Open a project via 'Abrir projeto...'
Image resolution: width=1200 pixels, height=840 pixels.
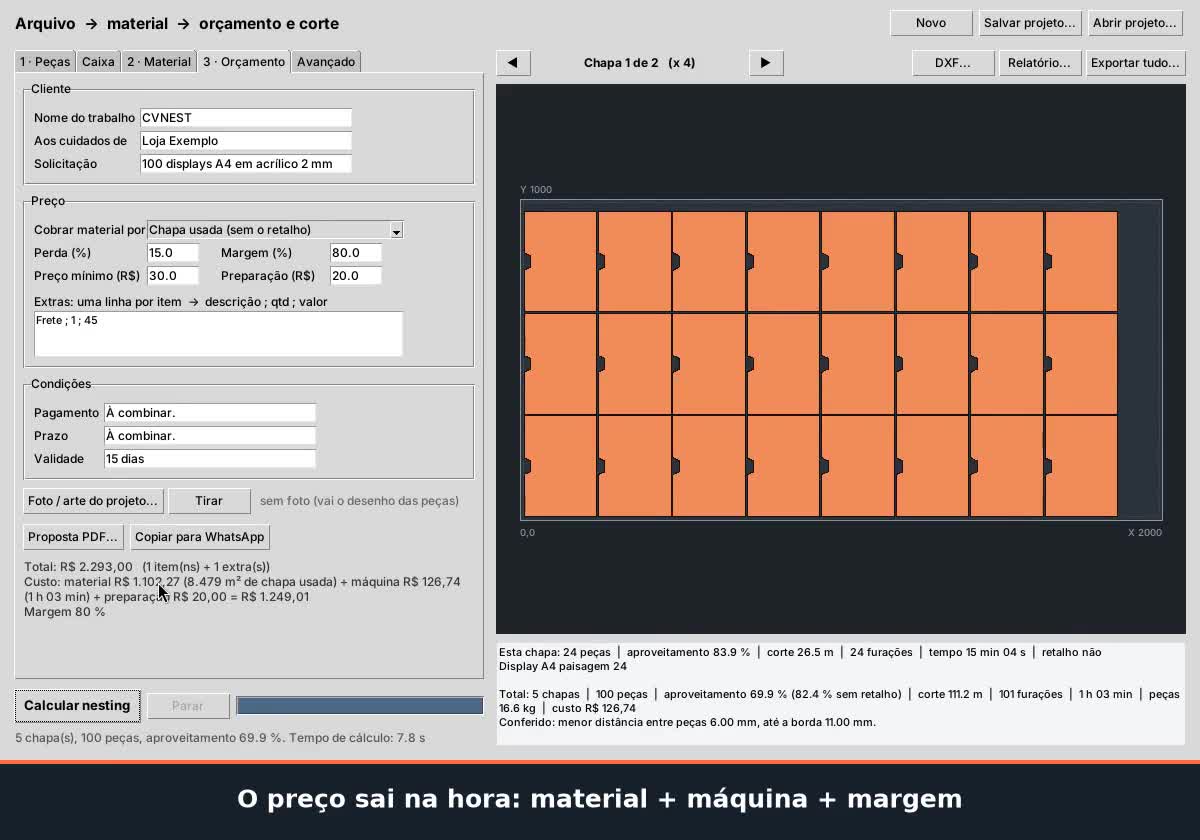click(x=1135, y=23)
